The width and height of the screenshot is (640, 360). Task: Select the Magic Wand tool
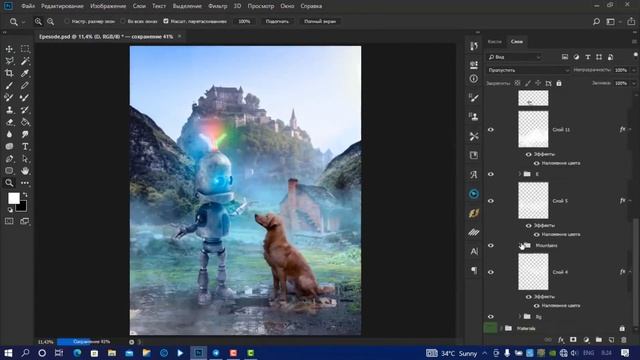coord(25,61)
